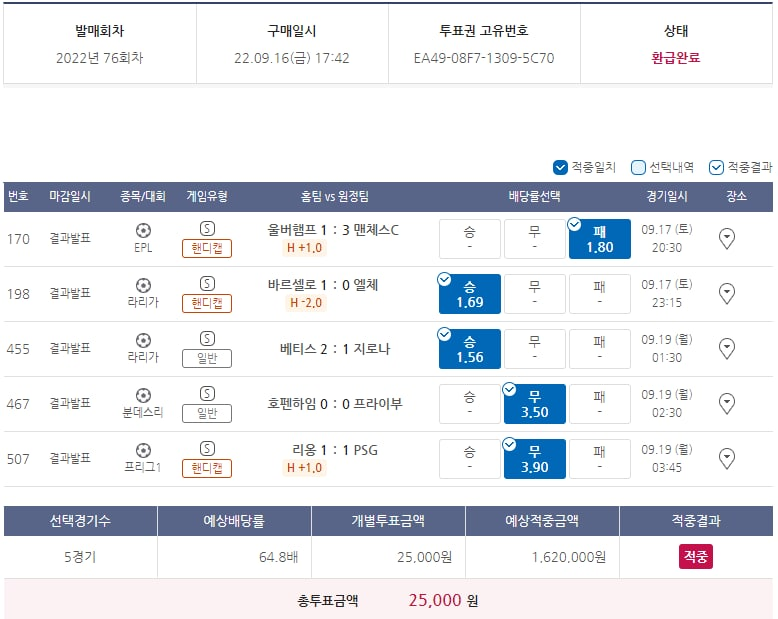The image size is (778, 619).
Task: Click 무 3.50 for 호펜하임 vs 프라이부
Action: pos(534,404)
